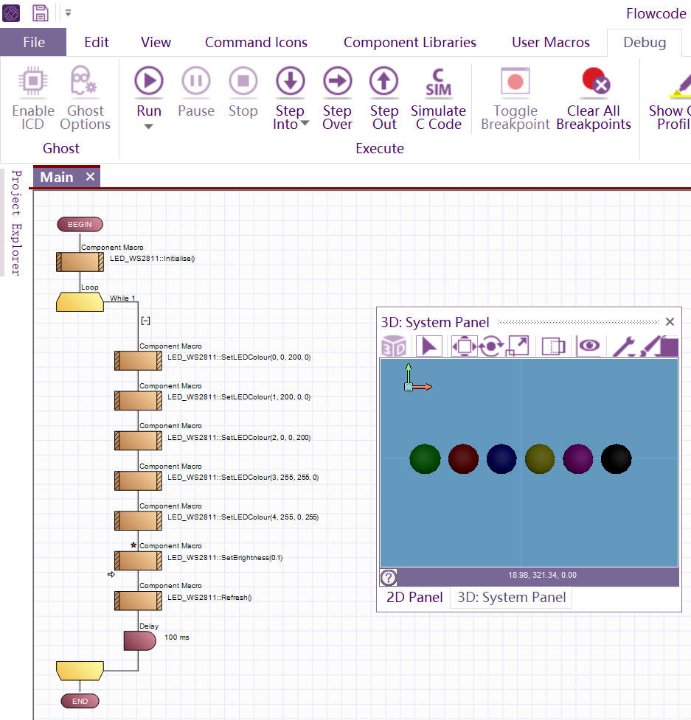Switch to the 2D Panel tab
The image size is (691, 720).
tap(414, 597)
